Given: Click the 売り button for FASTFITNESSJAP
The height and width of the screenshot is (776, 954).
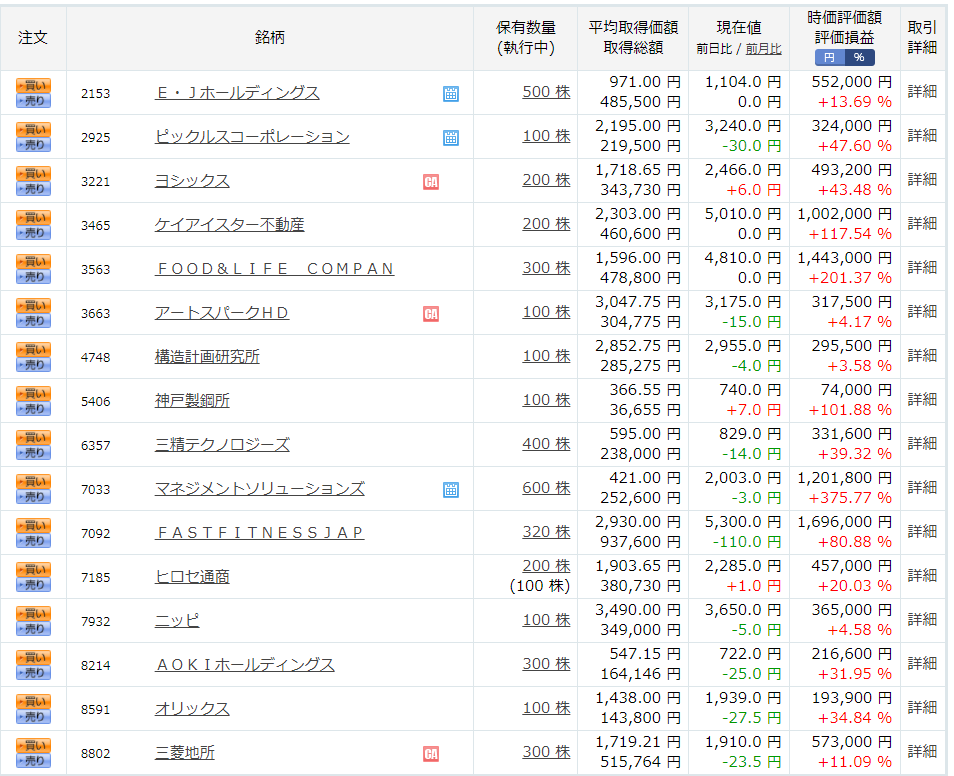Looking at the screenshot, I should [x=33, y=540].
